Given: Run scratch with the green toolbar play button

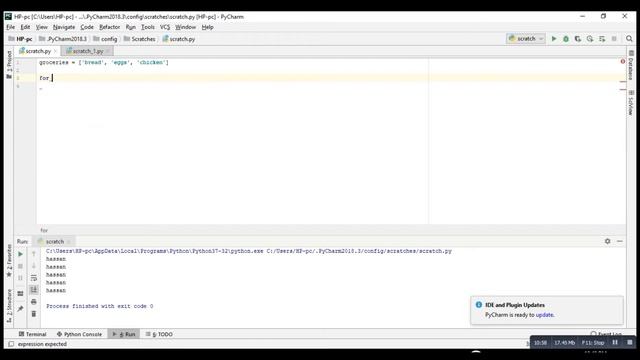Looking at the screenshot, I should pos(554,39).
